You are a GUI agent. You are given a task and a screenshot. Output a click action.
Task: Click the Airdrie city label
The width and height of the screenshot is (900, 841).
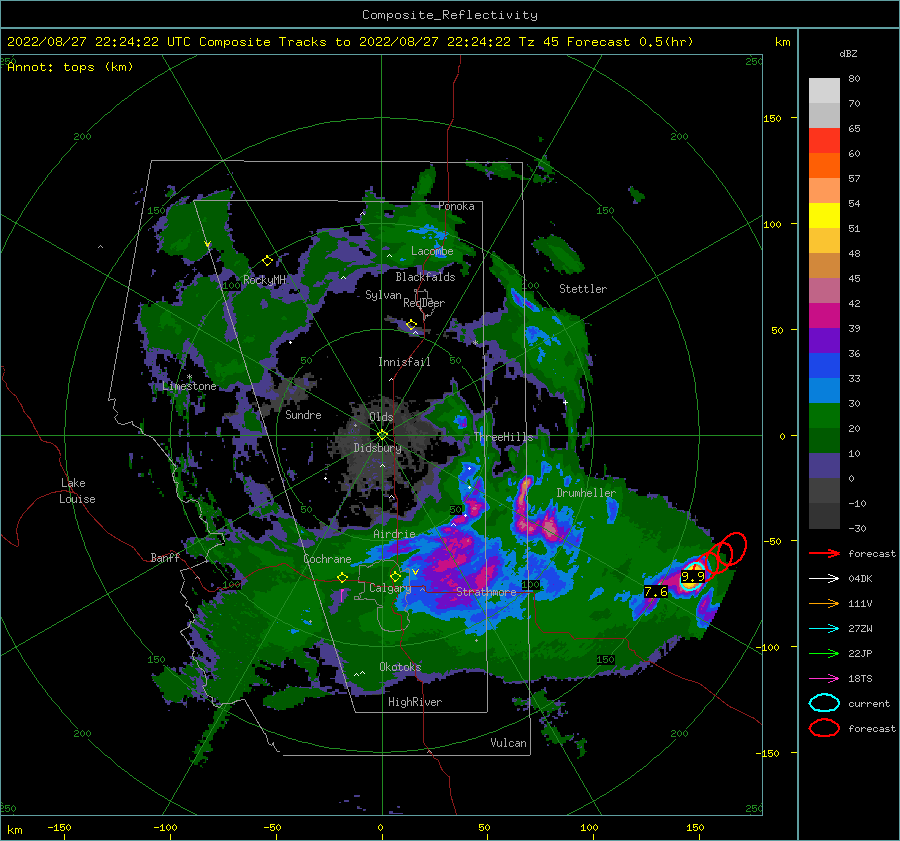point(394,534)
